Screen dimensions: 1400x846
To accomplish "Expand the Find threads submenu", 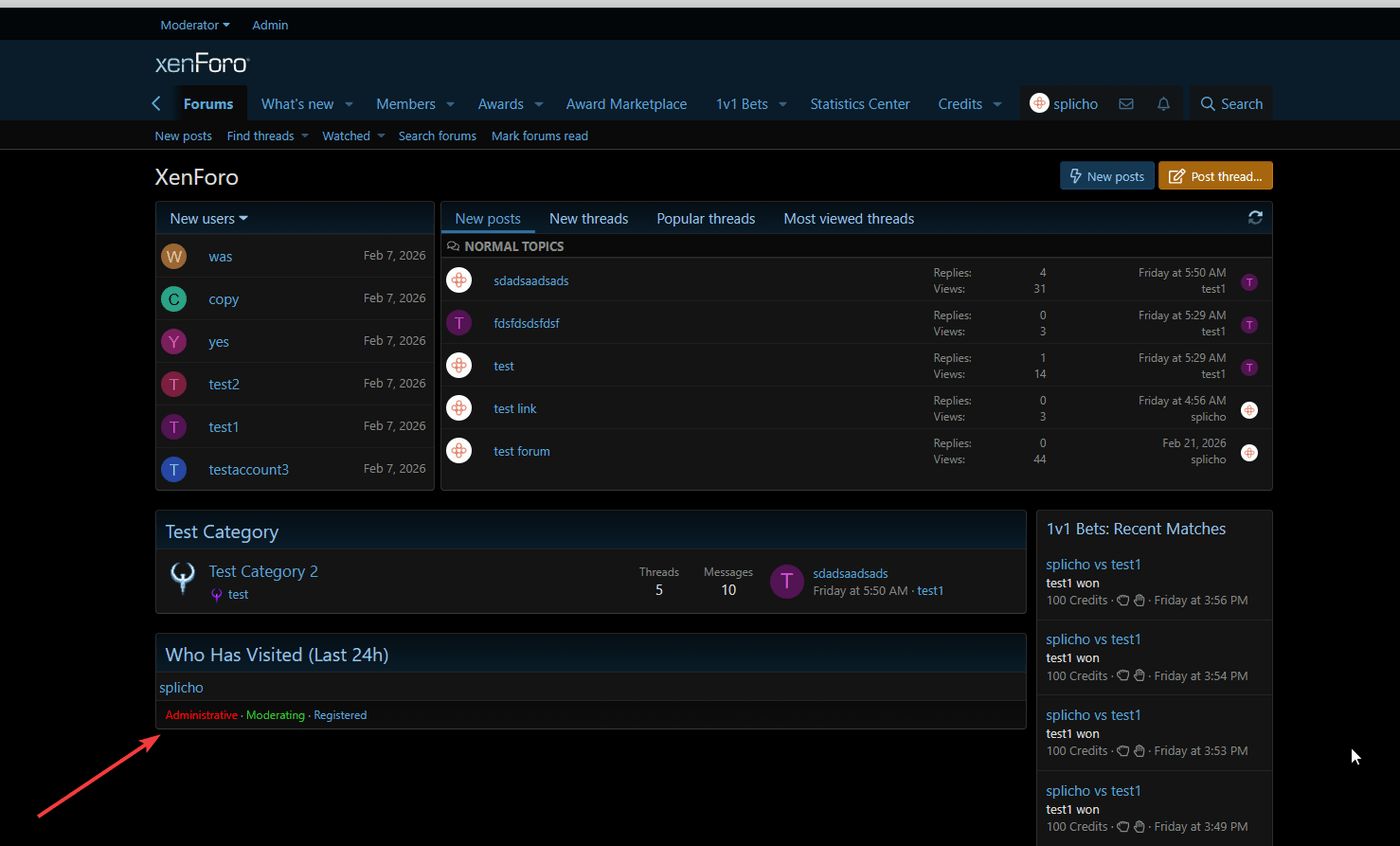I will tap(305, 136).
